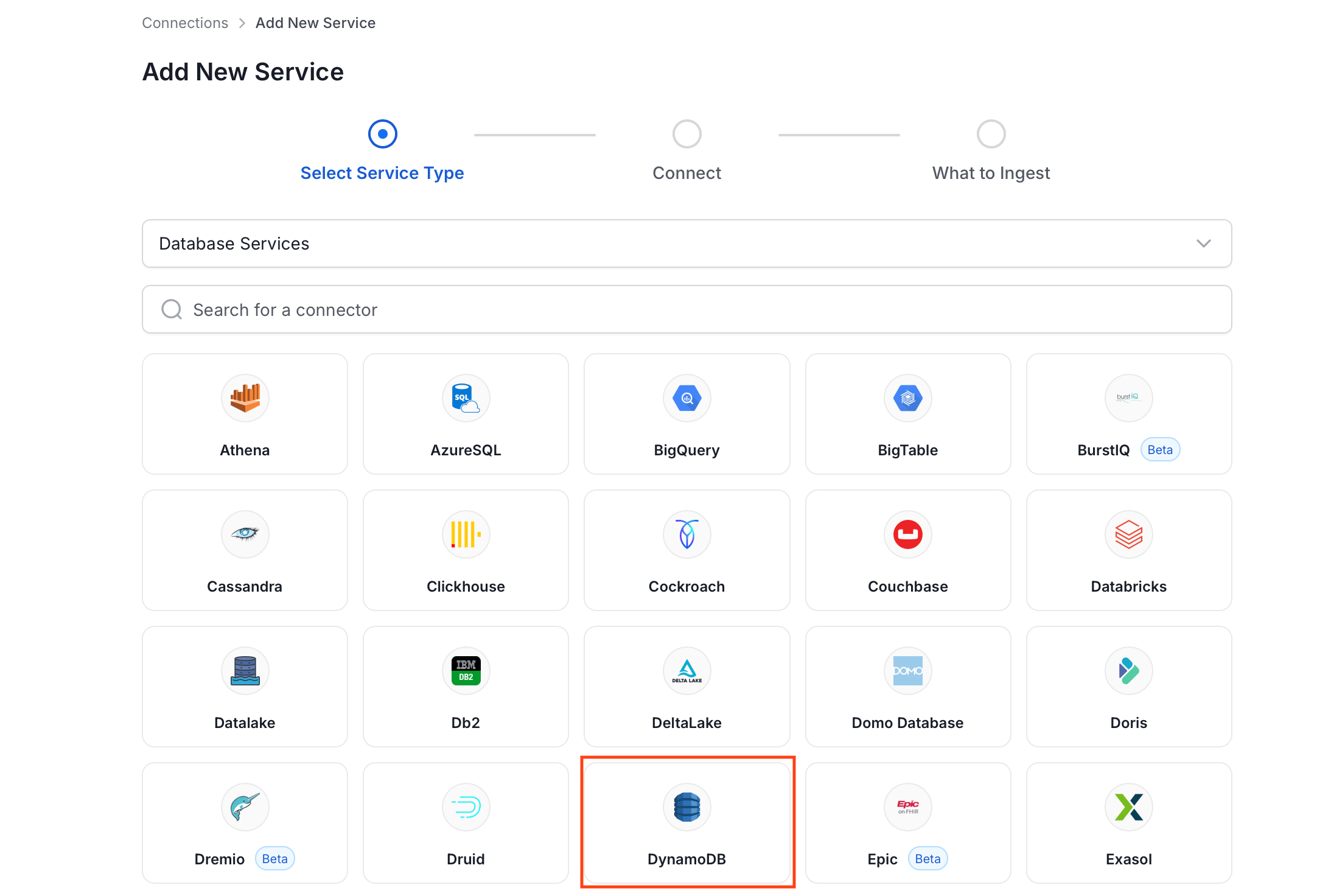The width and height of the screenshot is (1317, 896).
Task: Click the Select Service Type step circle
Action: (x=383, y=134)
